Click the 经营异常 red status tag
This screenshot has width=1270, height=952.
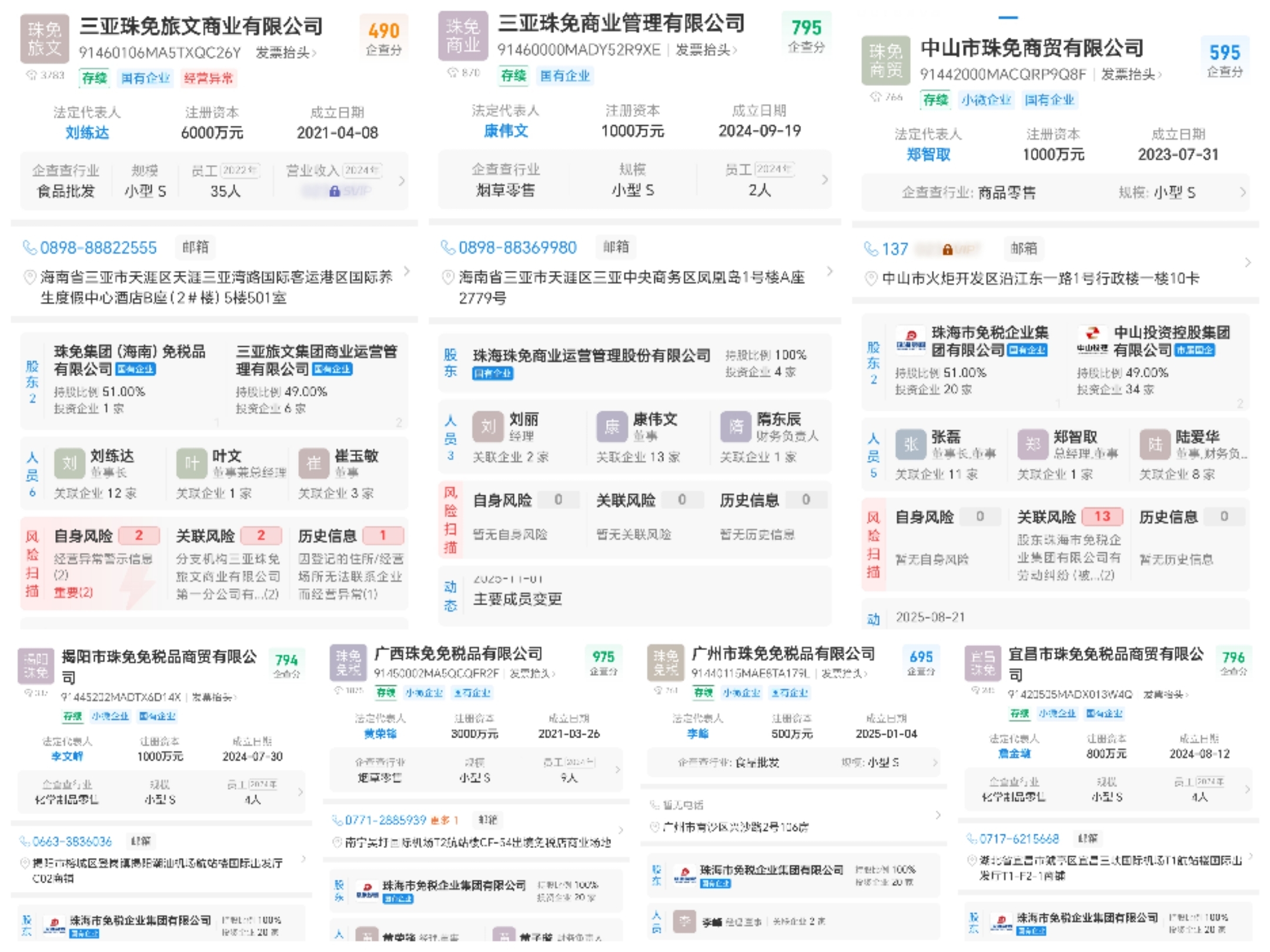tap(208, 78)
